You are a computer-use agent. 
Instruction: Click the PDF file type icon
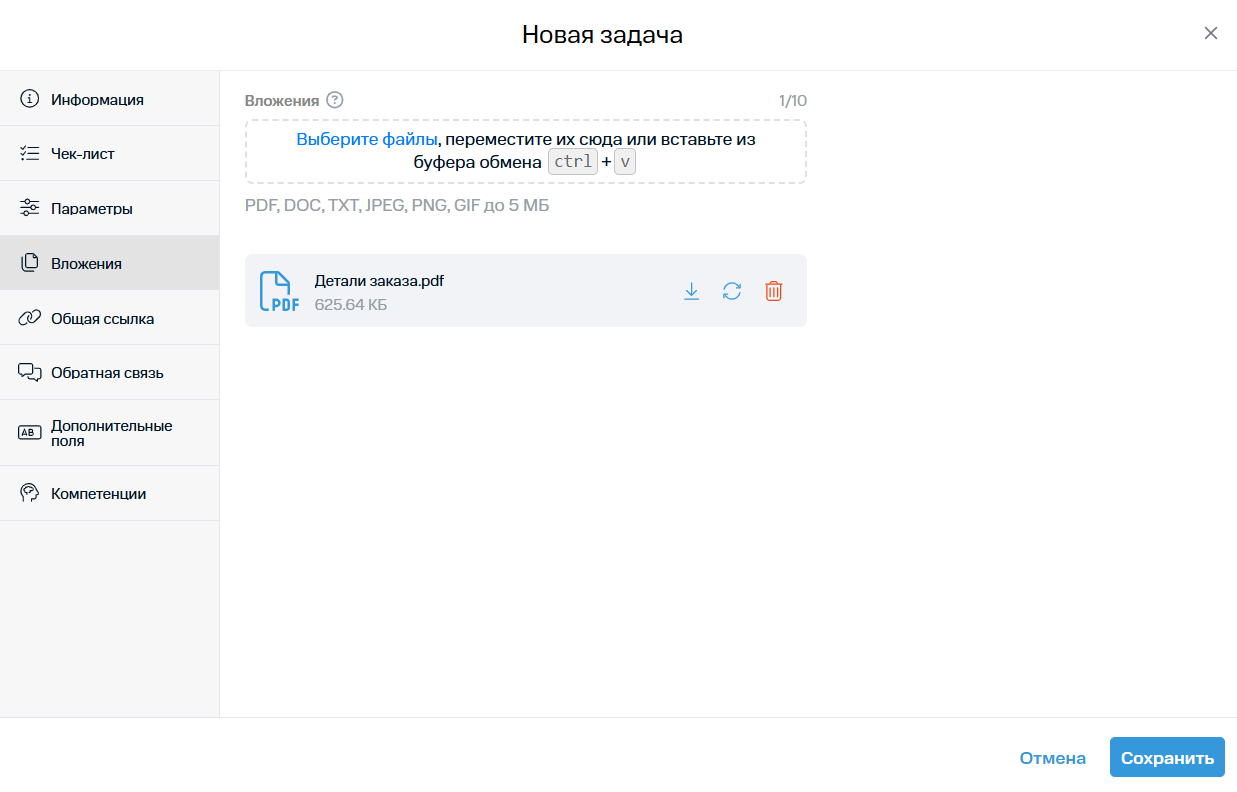point(279,291)
